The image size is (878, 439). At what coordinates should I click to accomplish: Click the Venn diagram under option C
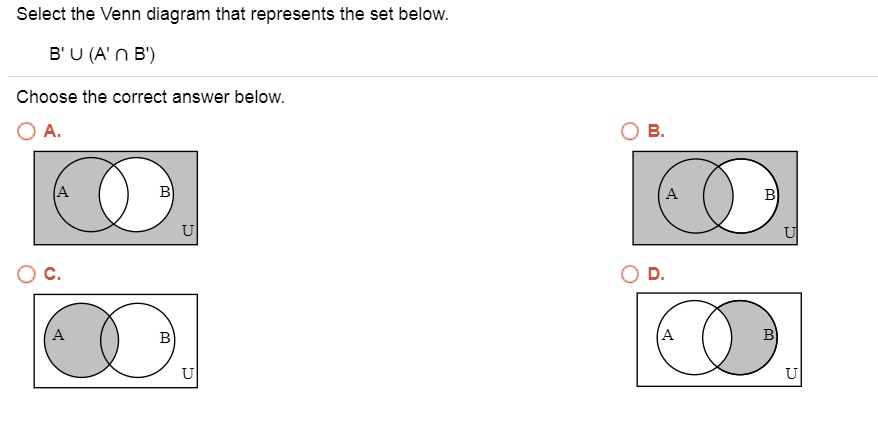point(116,340)
